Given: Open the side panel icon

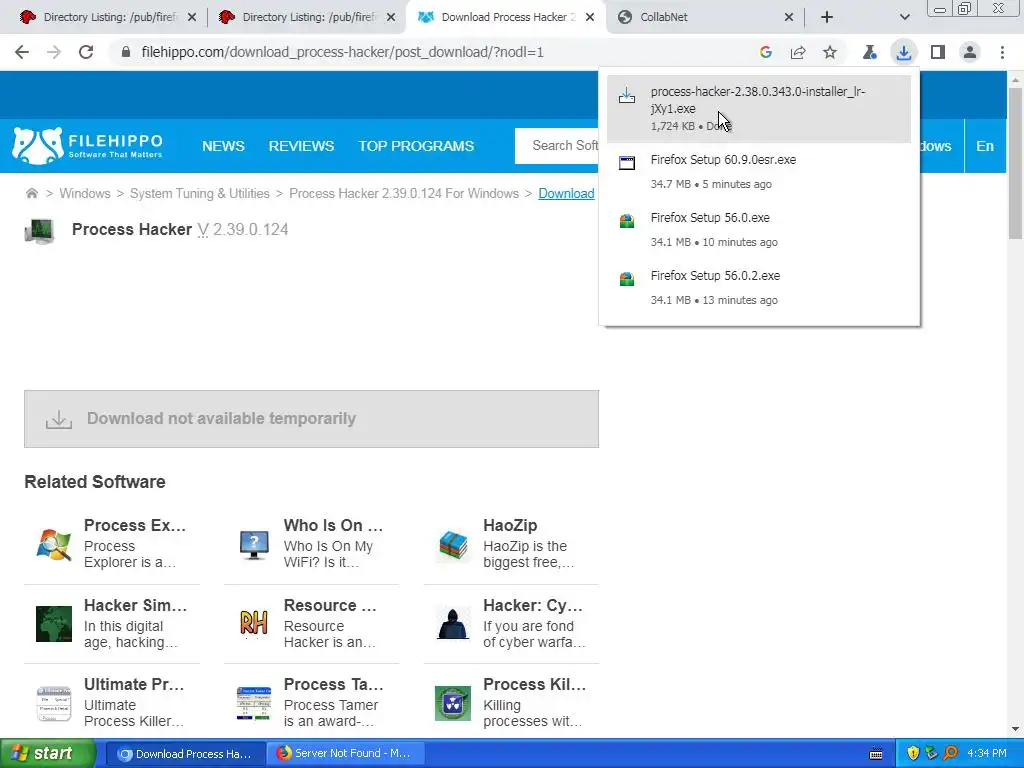Looking at the screenshot, I should [x=938, y=52].
